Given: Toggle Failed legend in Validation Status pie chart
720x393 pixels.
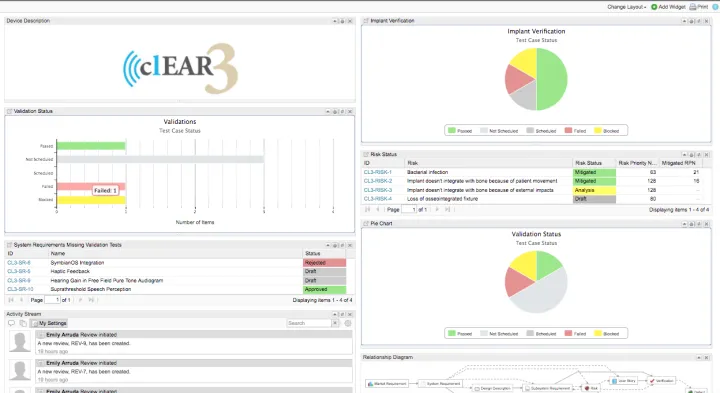Looking at the screenshot, I should click(x=575, y=334).
